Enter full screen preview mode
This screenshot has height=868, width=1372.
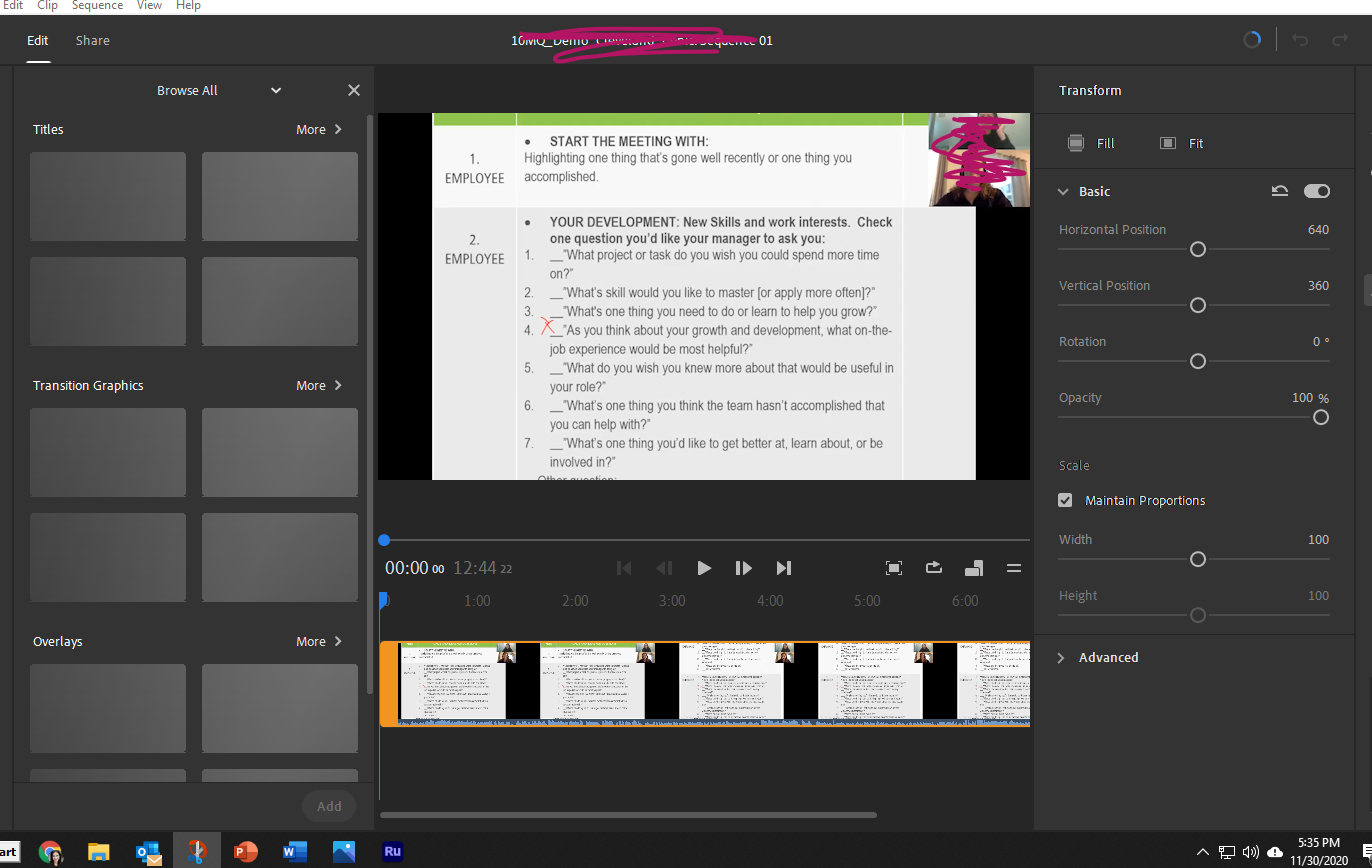(x=894, y=568)
